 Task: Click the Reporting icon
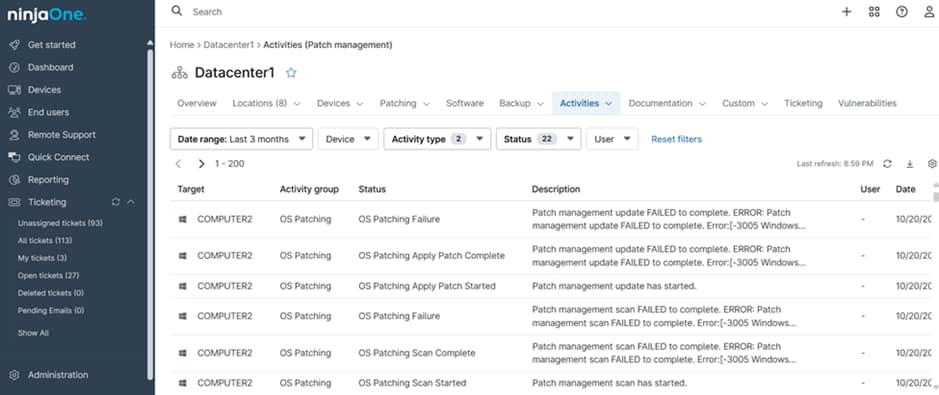click(14, 180)
